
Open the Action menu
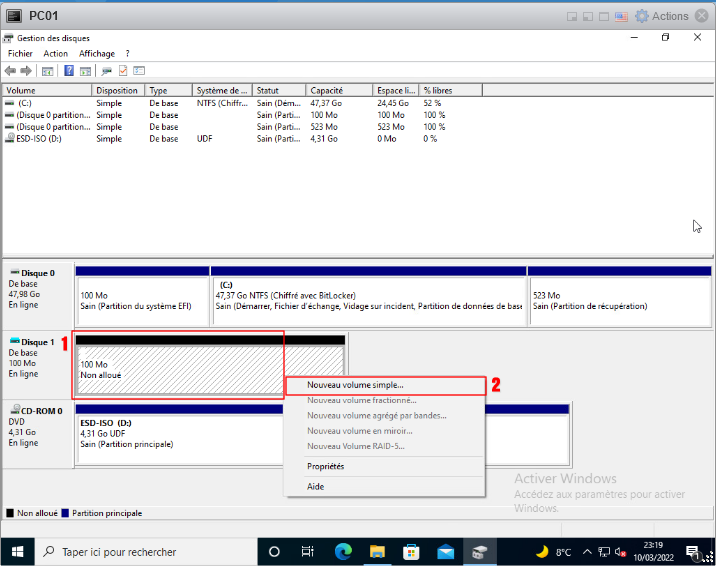click(56, 53)
